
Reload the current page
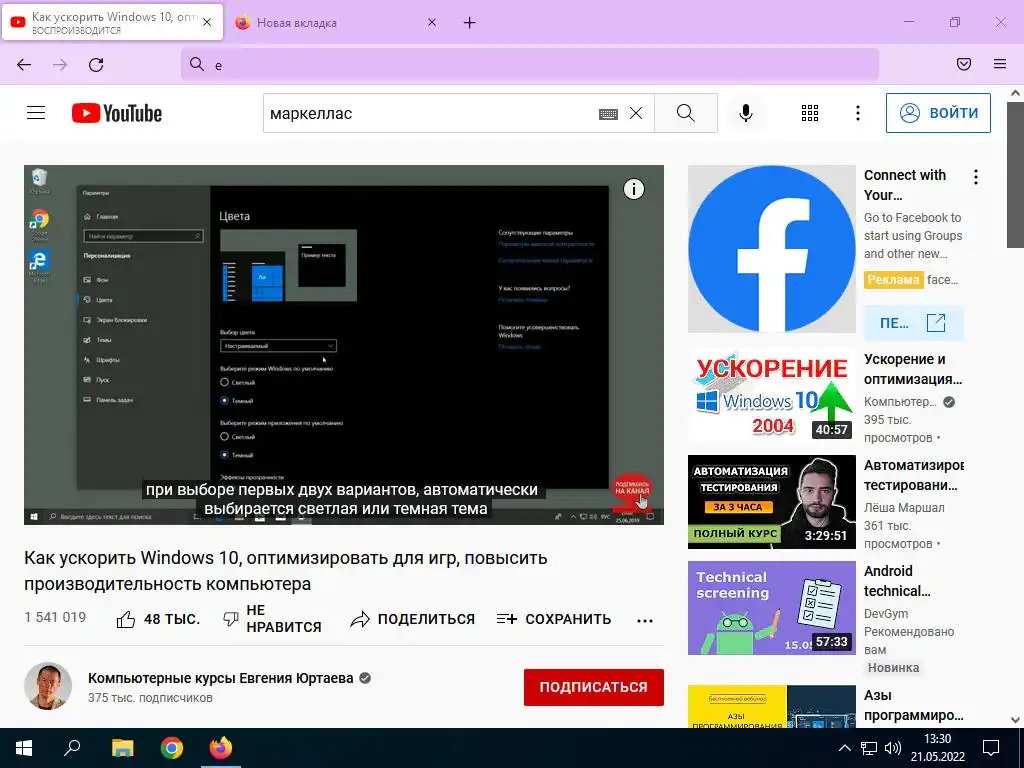(x=96, y=65)
